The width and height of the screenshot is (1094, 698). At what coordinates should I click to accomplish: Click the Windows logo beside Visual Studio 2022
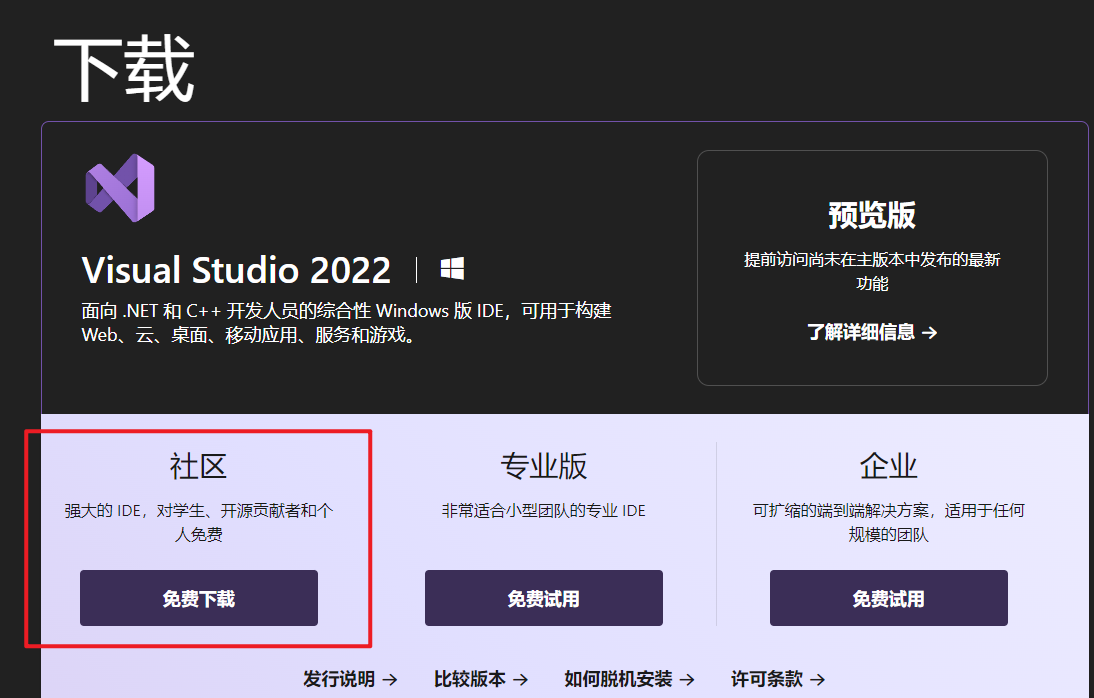[452, 269]
